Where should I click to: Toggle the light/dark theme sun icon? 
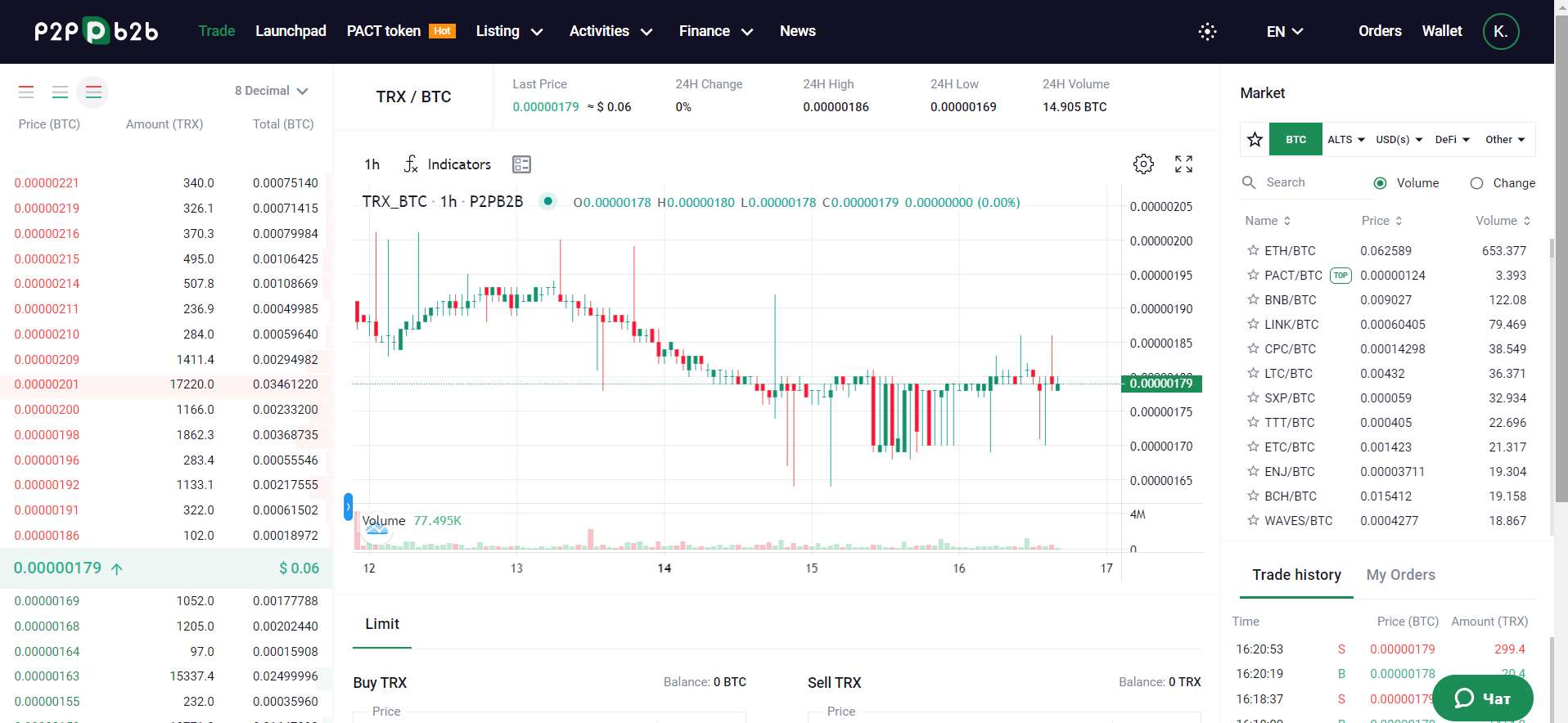1207,31
